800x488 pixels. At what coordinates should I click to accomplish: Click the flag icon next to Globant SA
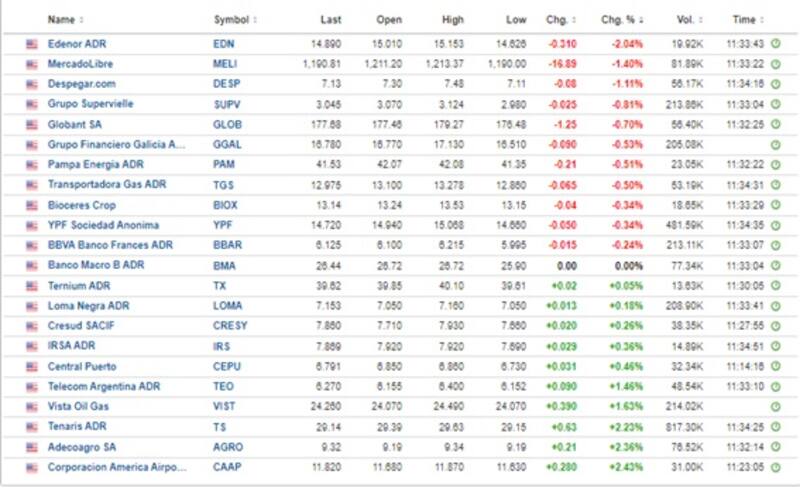pyautogui.click(x=32, y=124)
